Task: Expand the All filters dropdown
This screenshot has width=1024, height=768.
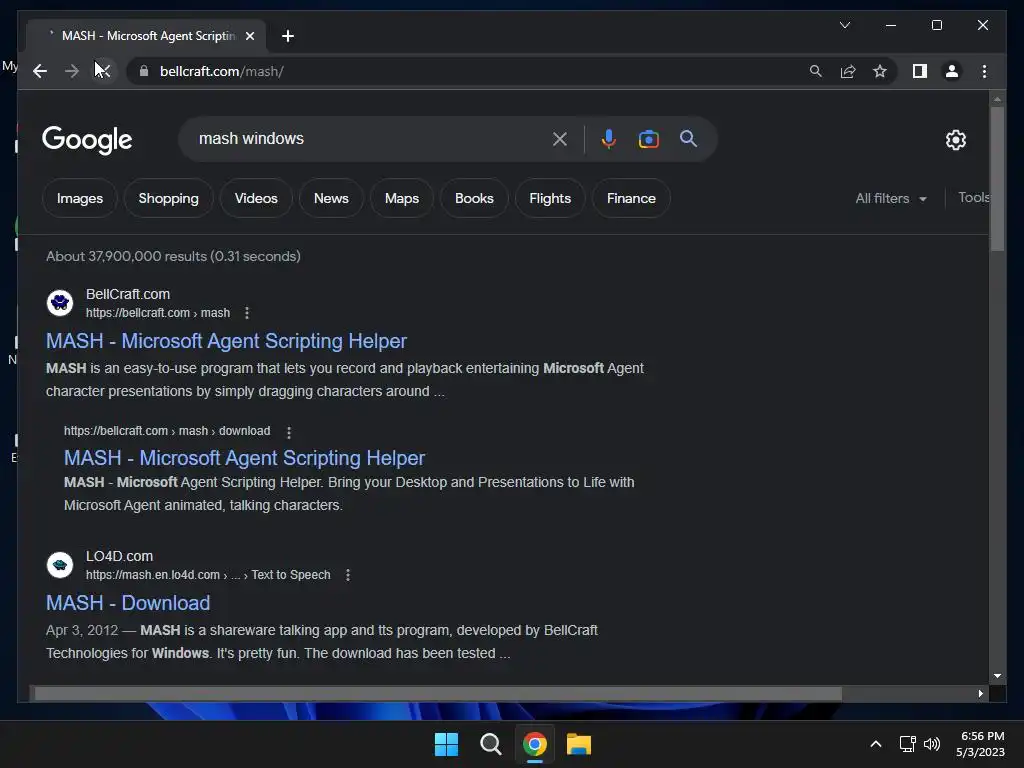Action: [891, 199]
